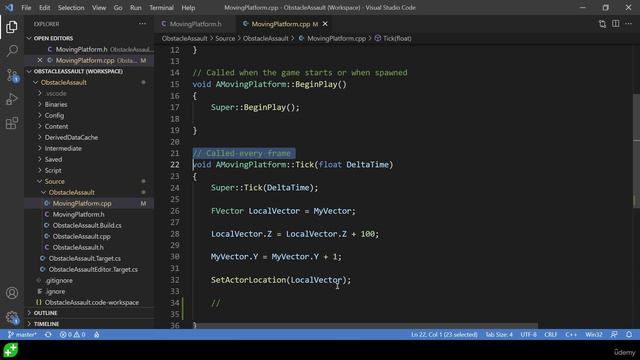640x360 pixels.
Task: Open the Terminal menu
Action: click(161, 8)
